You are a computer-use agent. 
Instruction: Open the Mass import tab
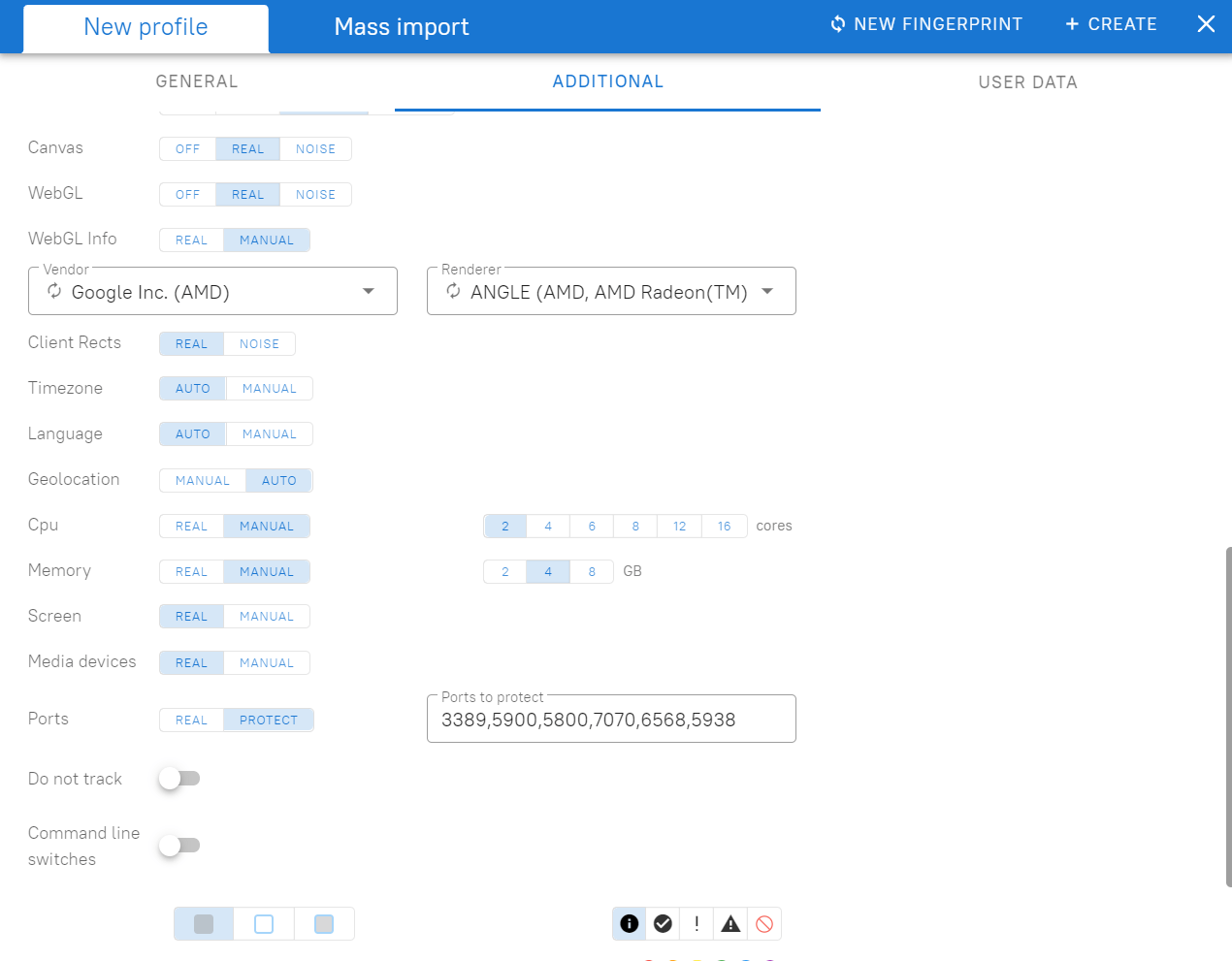pyautogui.click(x=402, y=27)
